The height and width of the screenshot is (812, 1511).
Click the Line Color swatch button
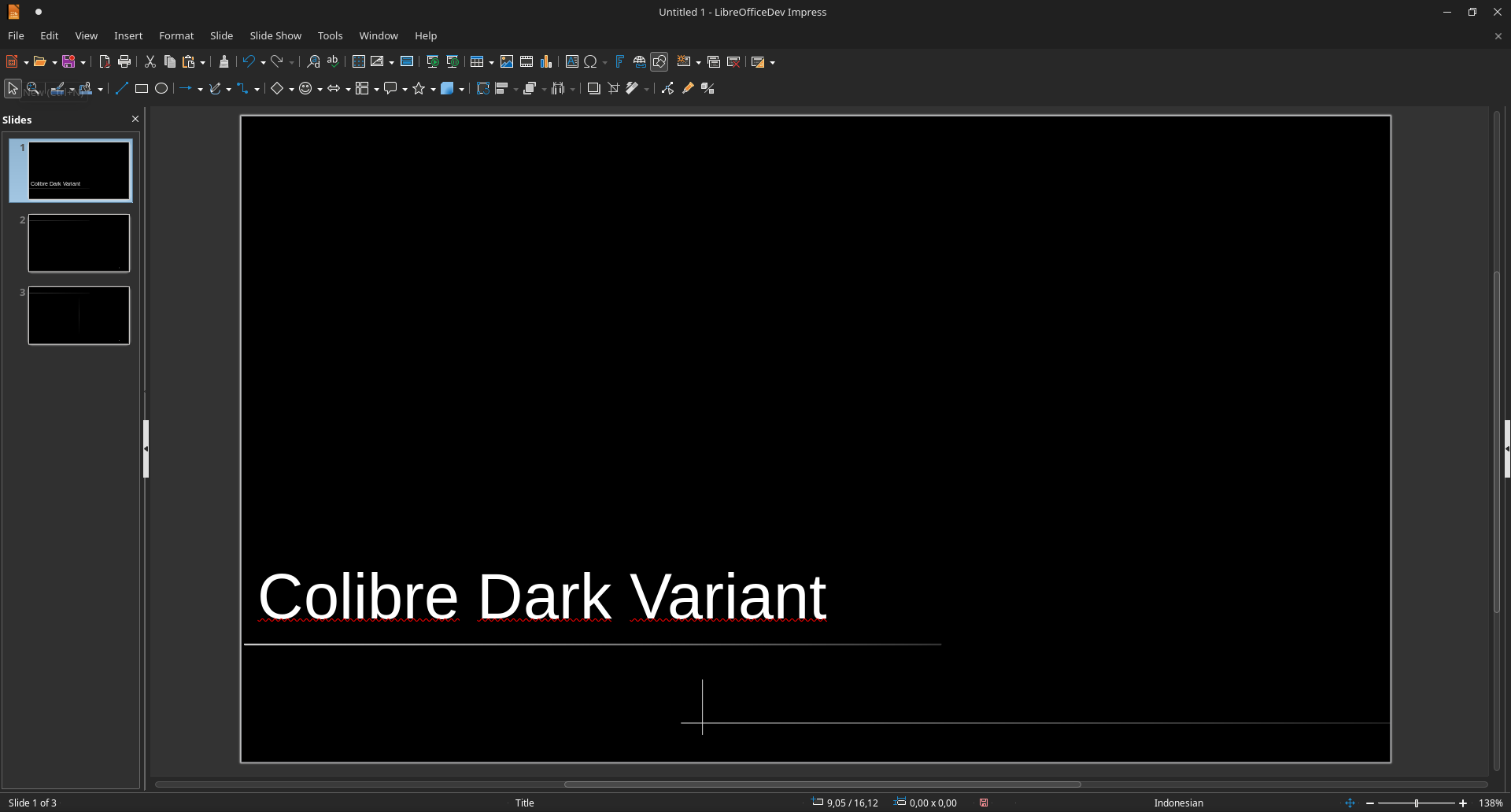coord(57,89)
